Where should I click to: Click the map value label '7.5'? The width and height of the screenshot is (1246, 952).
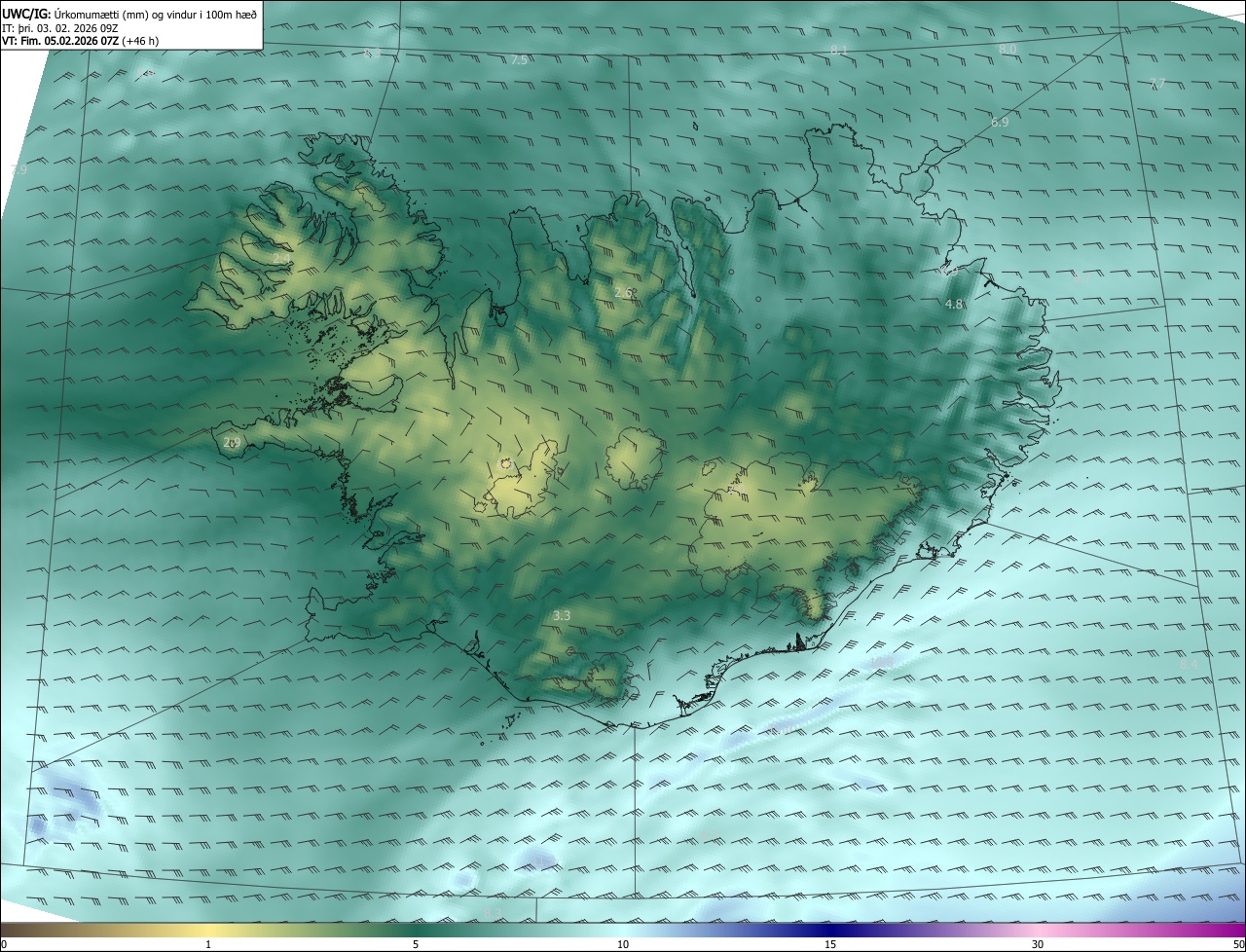click(x=519, y=60)
